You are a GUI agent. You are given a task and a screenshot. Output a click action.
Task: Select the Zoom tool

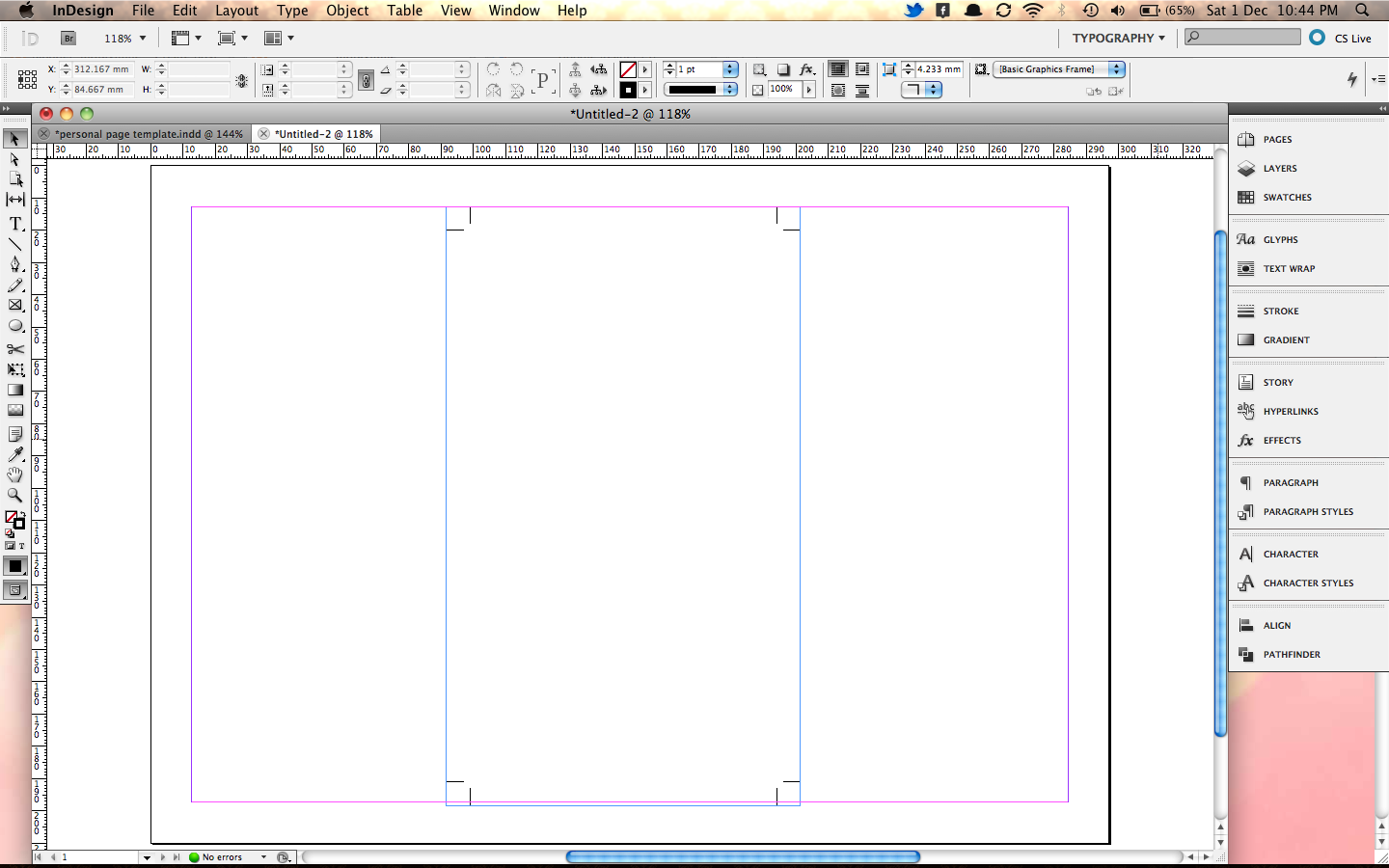click(x=15, y=495)
